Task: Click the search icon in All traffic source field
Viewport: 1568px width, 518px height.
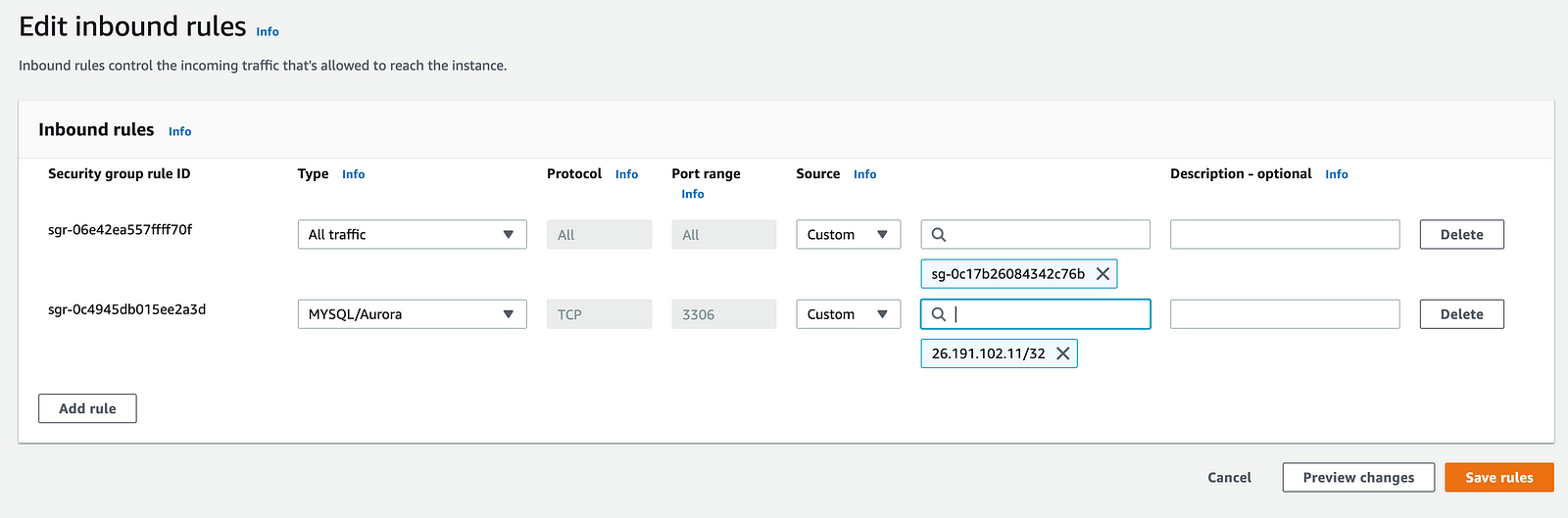Action: pyautogui.click(x=939, y=235)
